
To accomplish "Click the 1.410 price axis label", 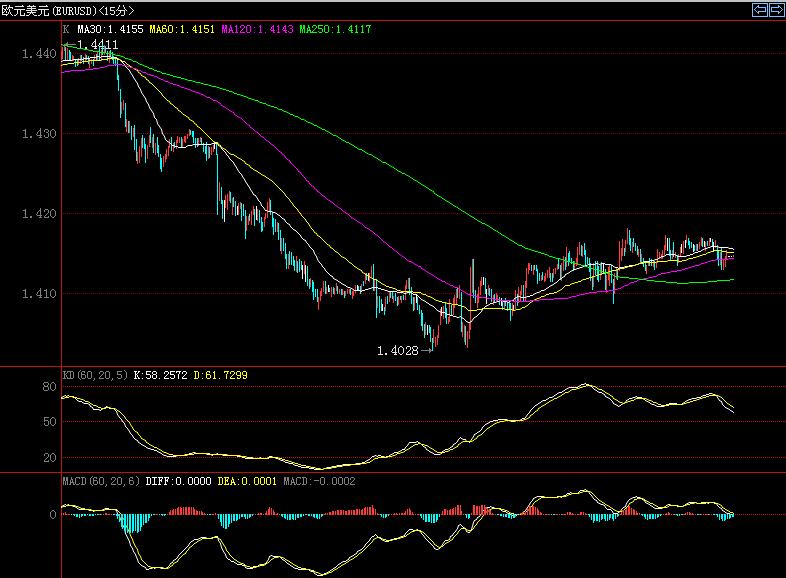I will click(x=39, y=293).
